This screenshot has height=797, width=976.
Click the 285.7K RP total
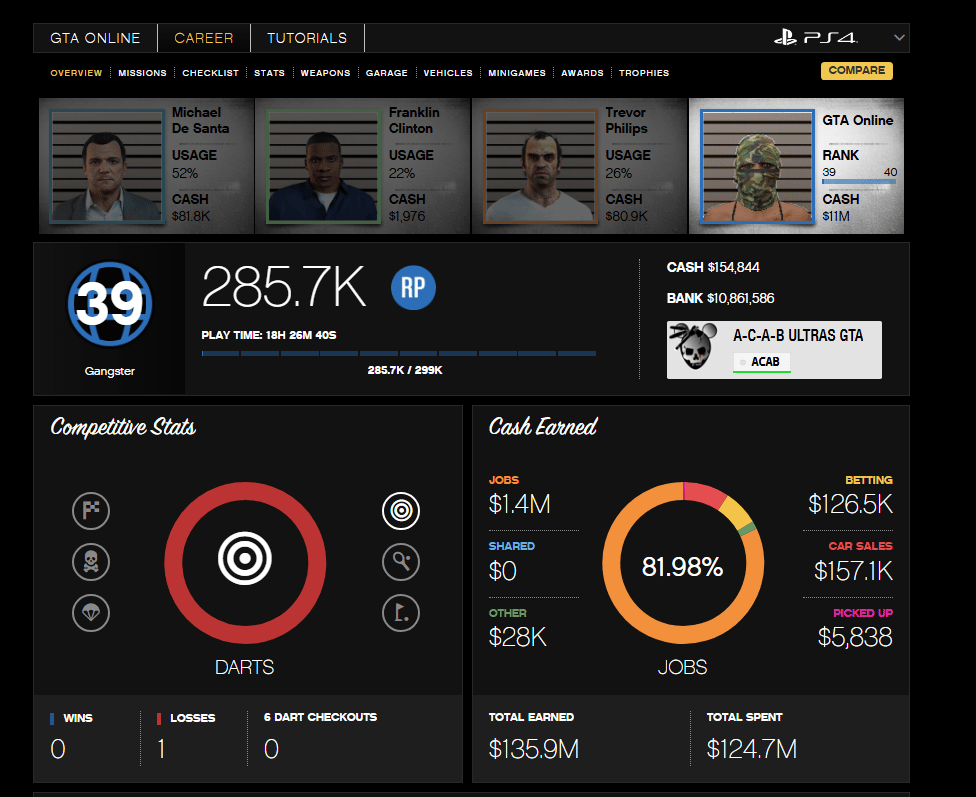tap(284, 286)
